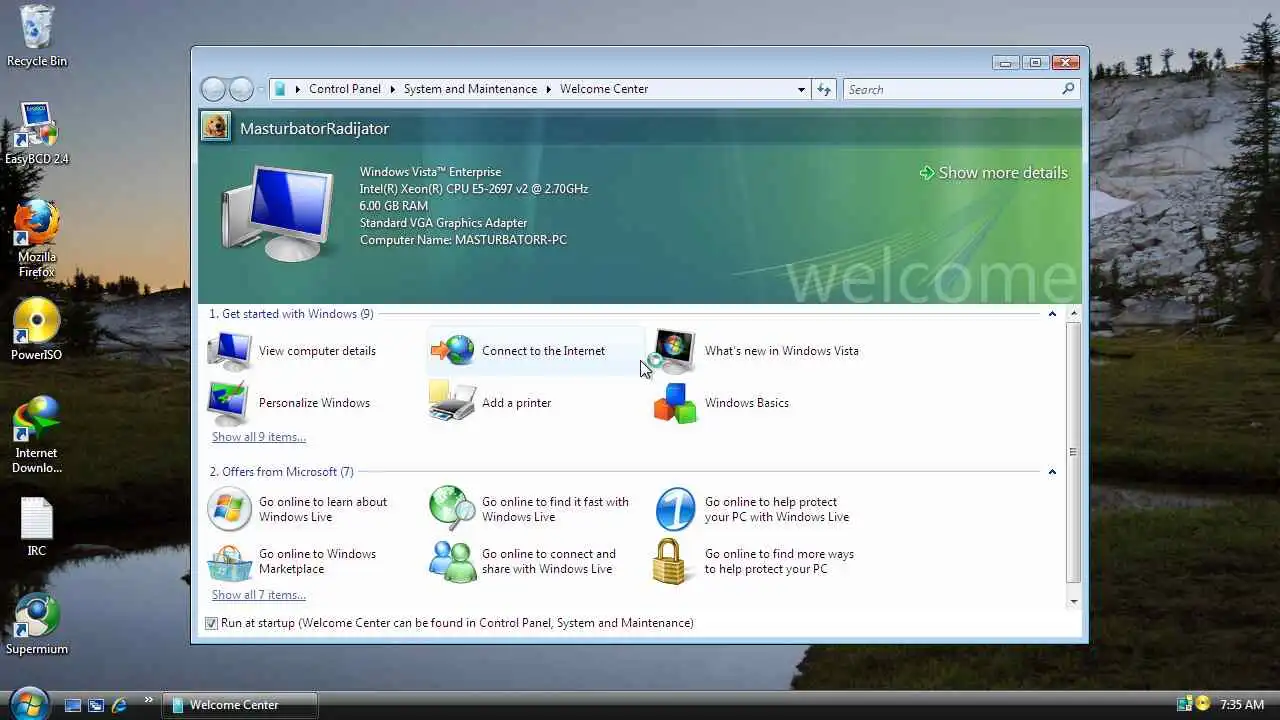Expand the arrow after System and Maintenance breadcrumb
This screenshot has height=720, width=1280.
548,89
